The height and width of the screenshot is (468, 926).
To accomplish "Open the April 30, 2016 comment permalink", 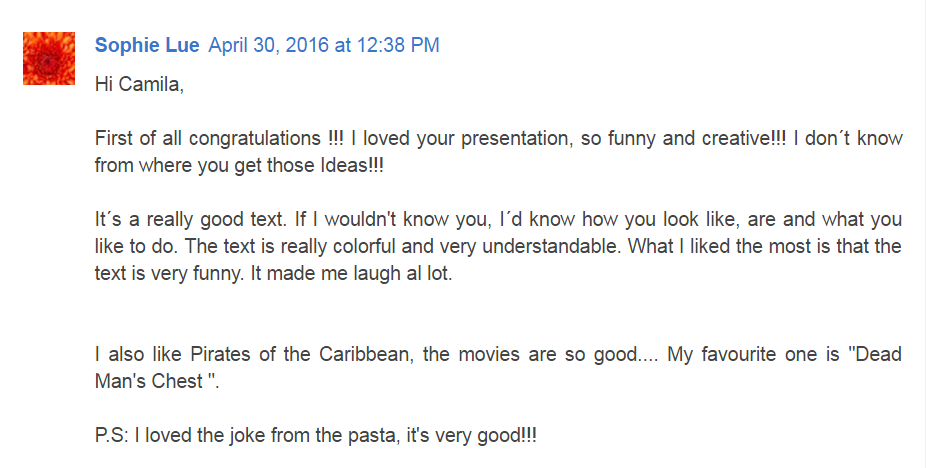I will point(324,46).
